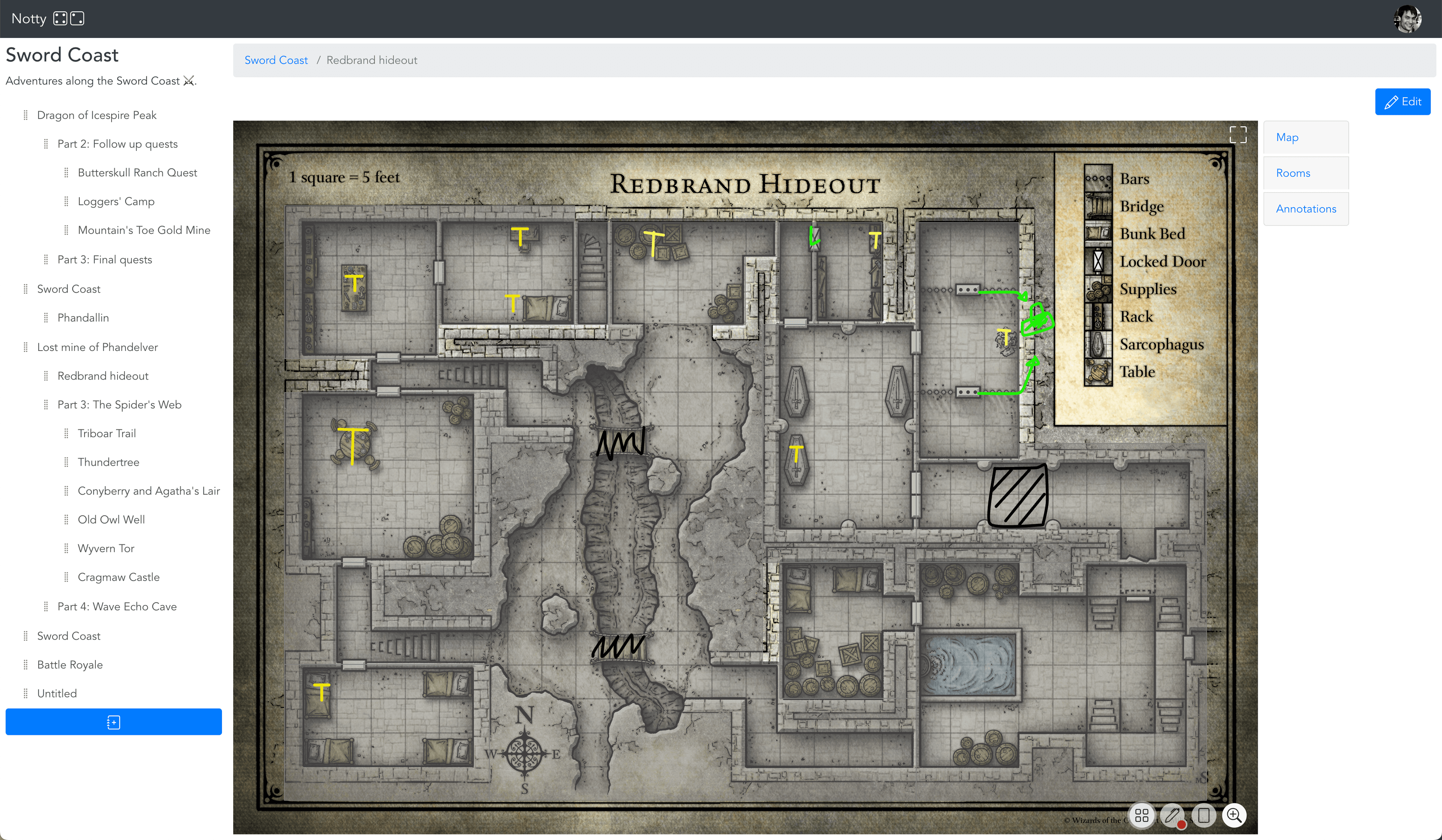The height and width of the screenshot is (840, 1442).
Task: Click the grip handle beside Battle Royale
Action: [25, 664]
